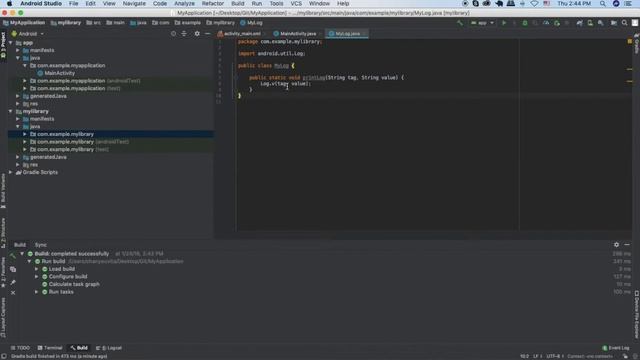This screenshot has width=640, height=360.
Task: Hide the Build panel with minus icon
Action: tap(627, 244)
